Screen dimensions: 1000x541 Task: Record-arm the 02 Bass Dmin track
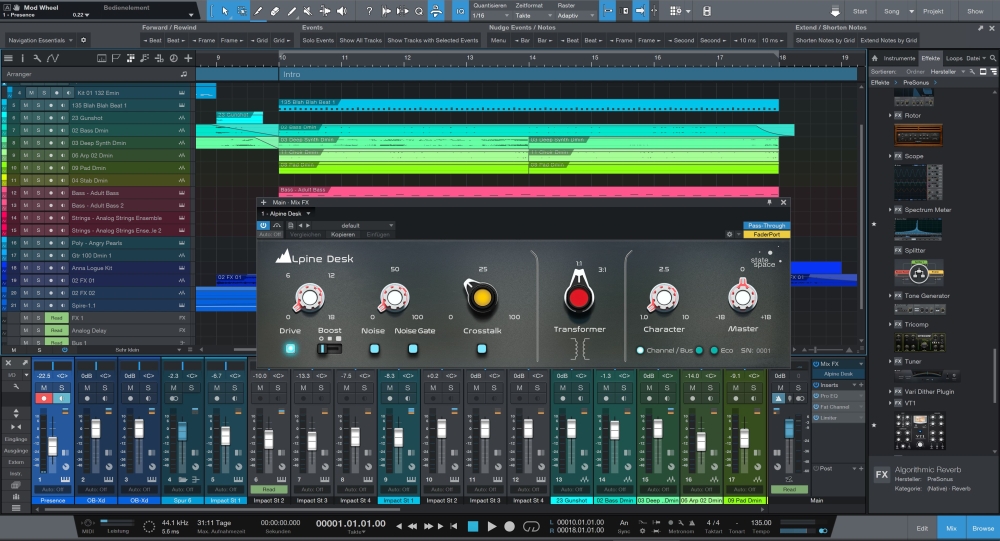pos(50,130)
